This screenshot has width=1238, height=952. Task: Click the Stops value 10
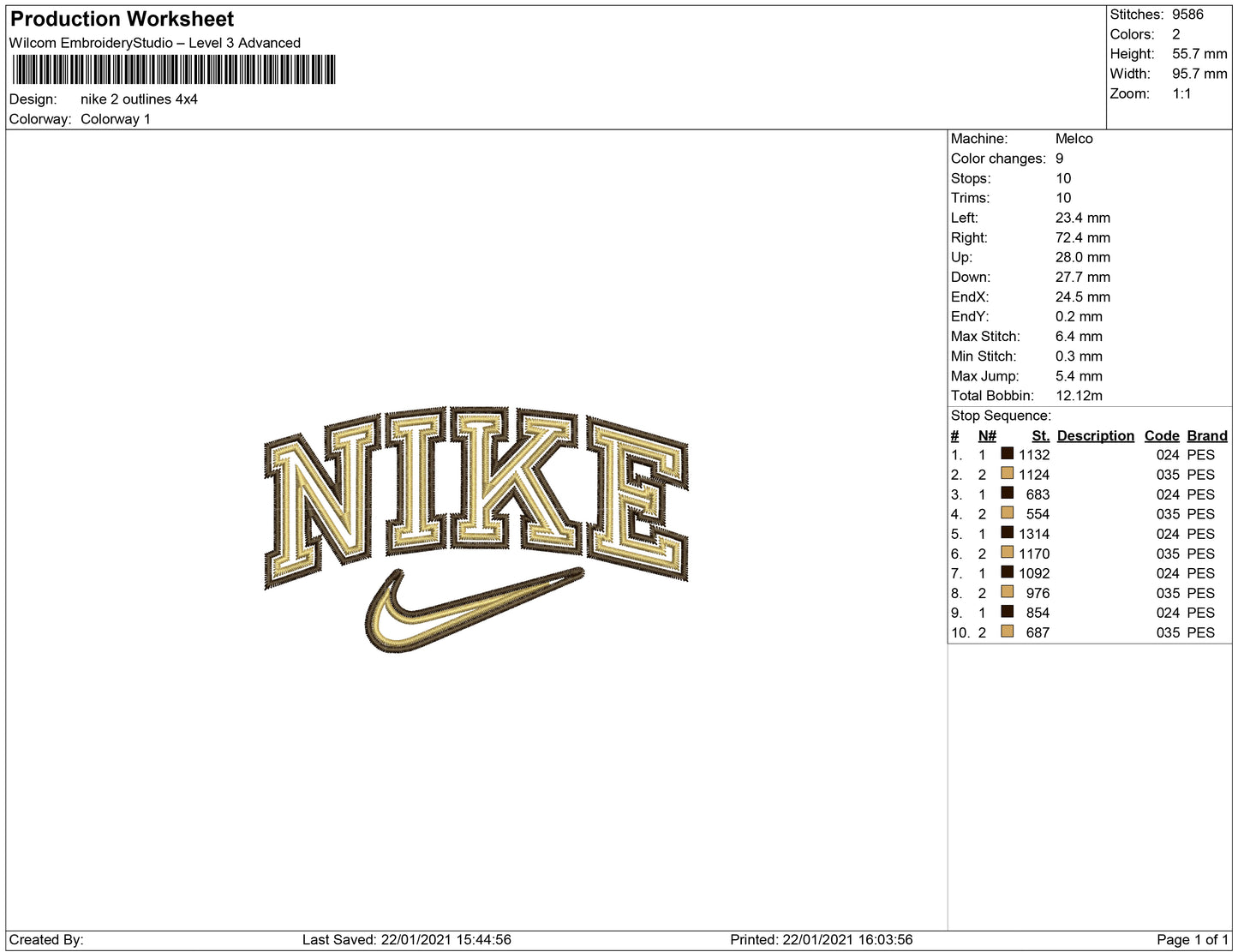(x=1063, y=178)
